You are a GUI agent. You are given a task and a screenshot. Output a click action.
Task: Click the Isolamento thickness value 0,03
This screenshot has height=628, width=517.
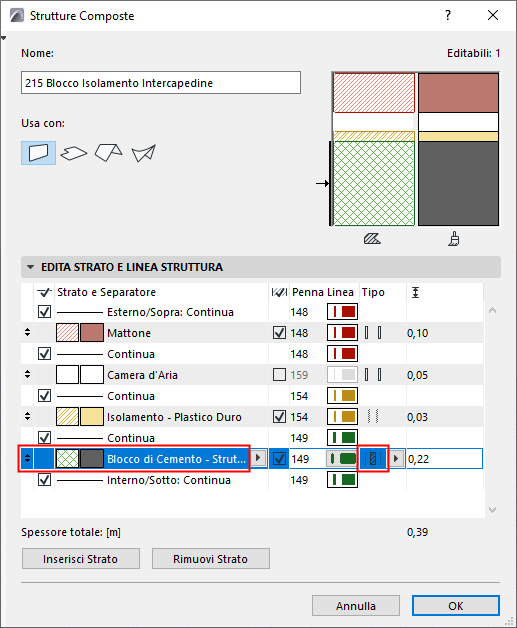(418, 417)
